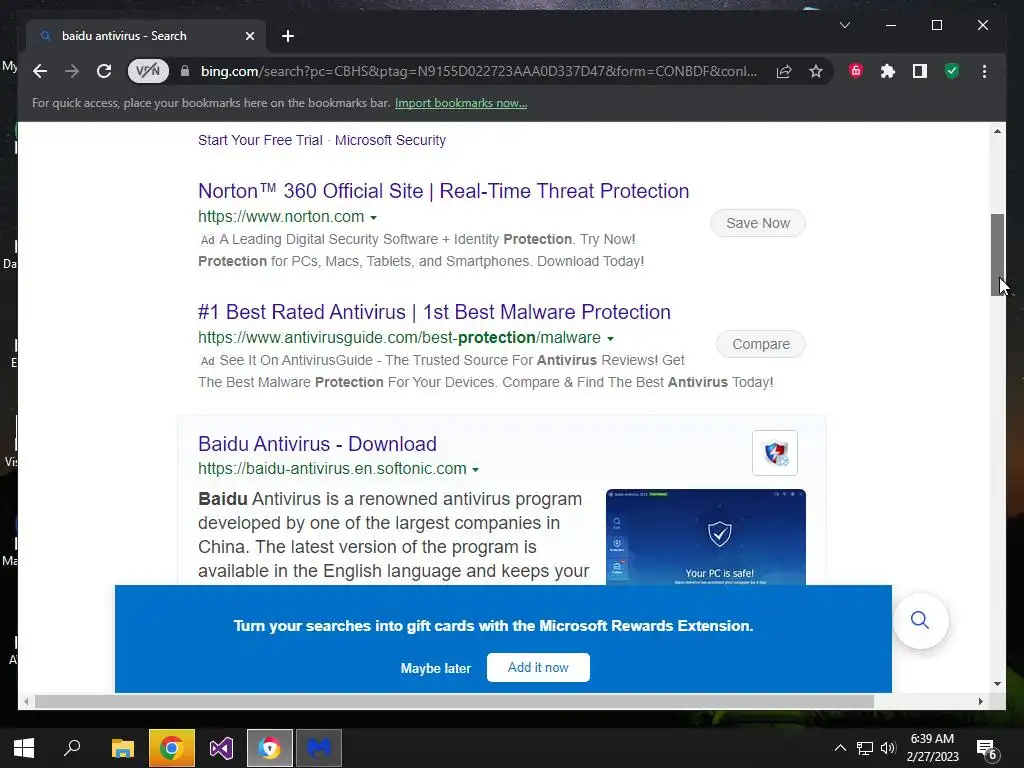
Task: Open #1 Best Rated Antivirus result
Action: point(434,312)
